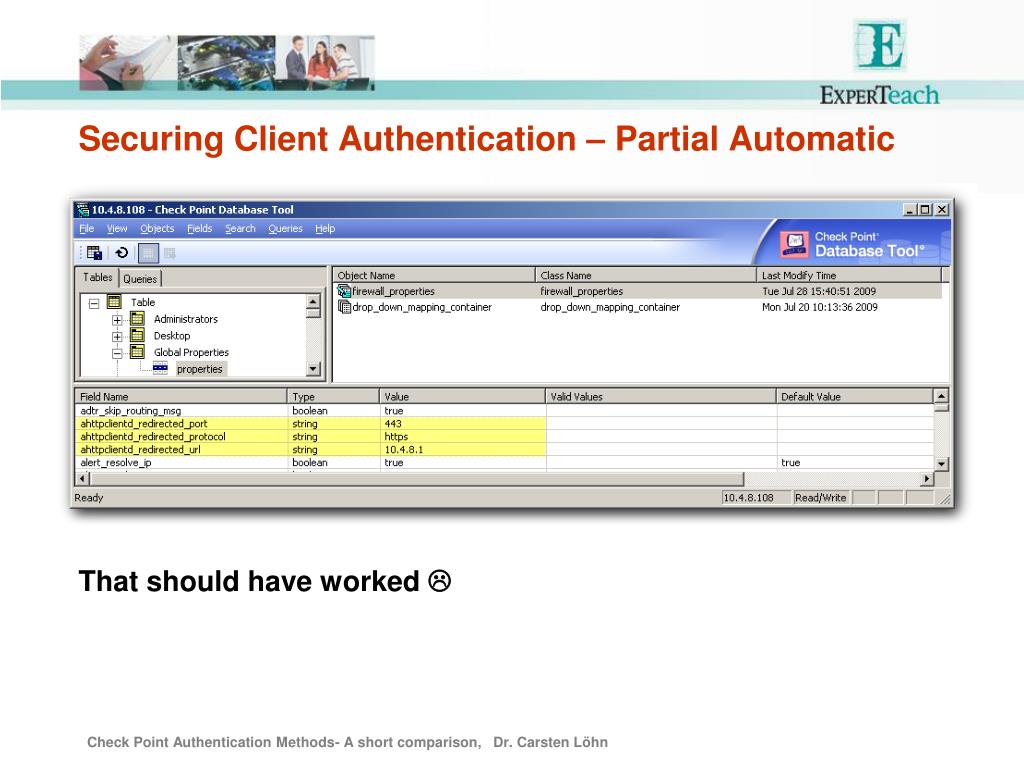Click the Database Tool title bar icon
This screenshot has width=1024, height=768.
tap(82, 210)
